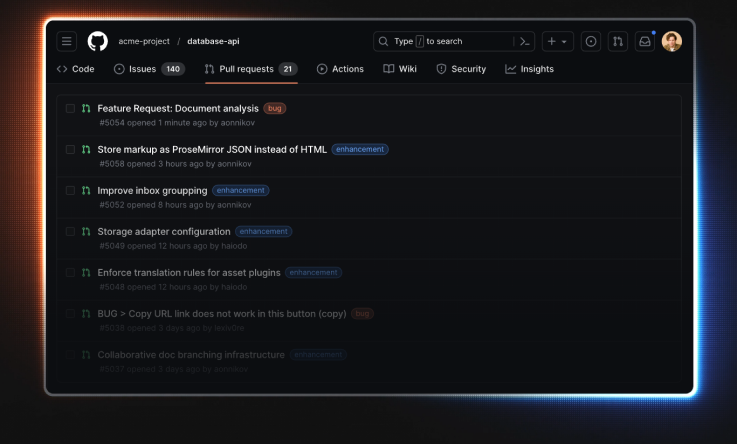Viewport: 737px width, 444px height.
Task: Open the issues icon in top bar
Action: click(x=591, y=41)
